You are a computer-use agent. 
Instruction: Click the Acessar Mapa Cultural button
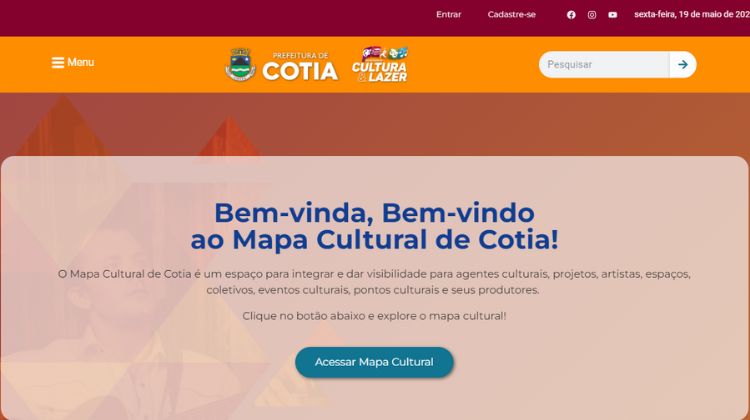point(374,362)
